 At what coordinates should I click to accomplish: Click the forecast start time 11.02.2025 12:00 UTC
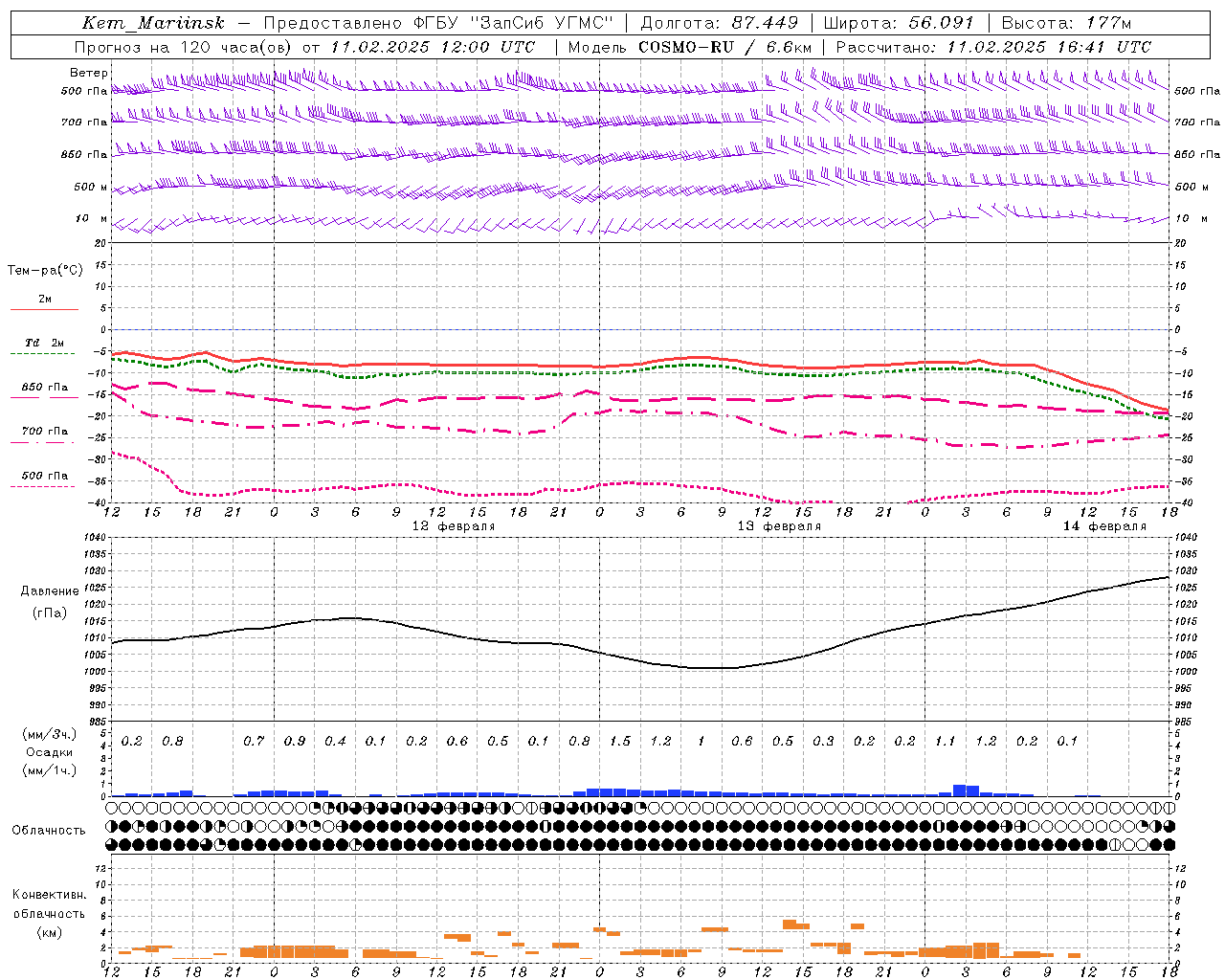coord(432,47)
